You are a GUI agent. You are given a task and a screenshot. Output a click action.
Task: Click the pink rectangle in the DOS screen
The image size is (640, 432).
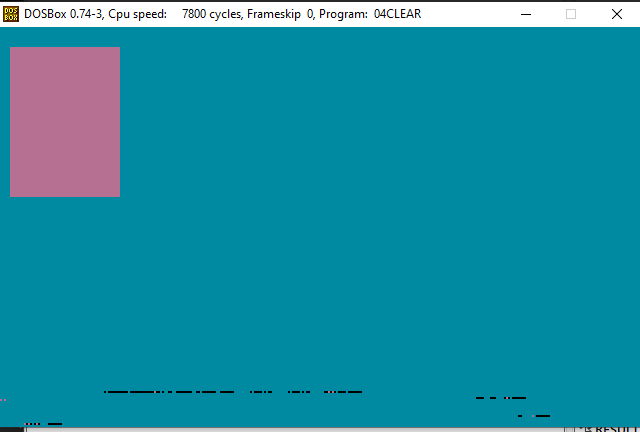coord(65,122)
